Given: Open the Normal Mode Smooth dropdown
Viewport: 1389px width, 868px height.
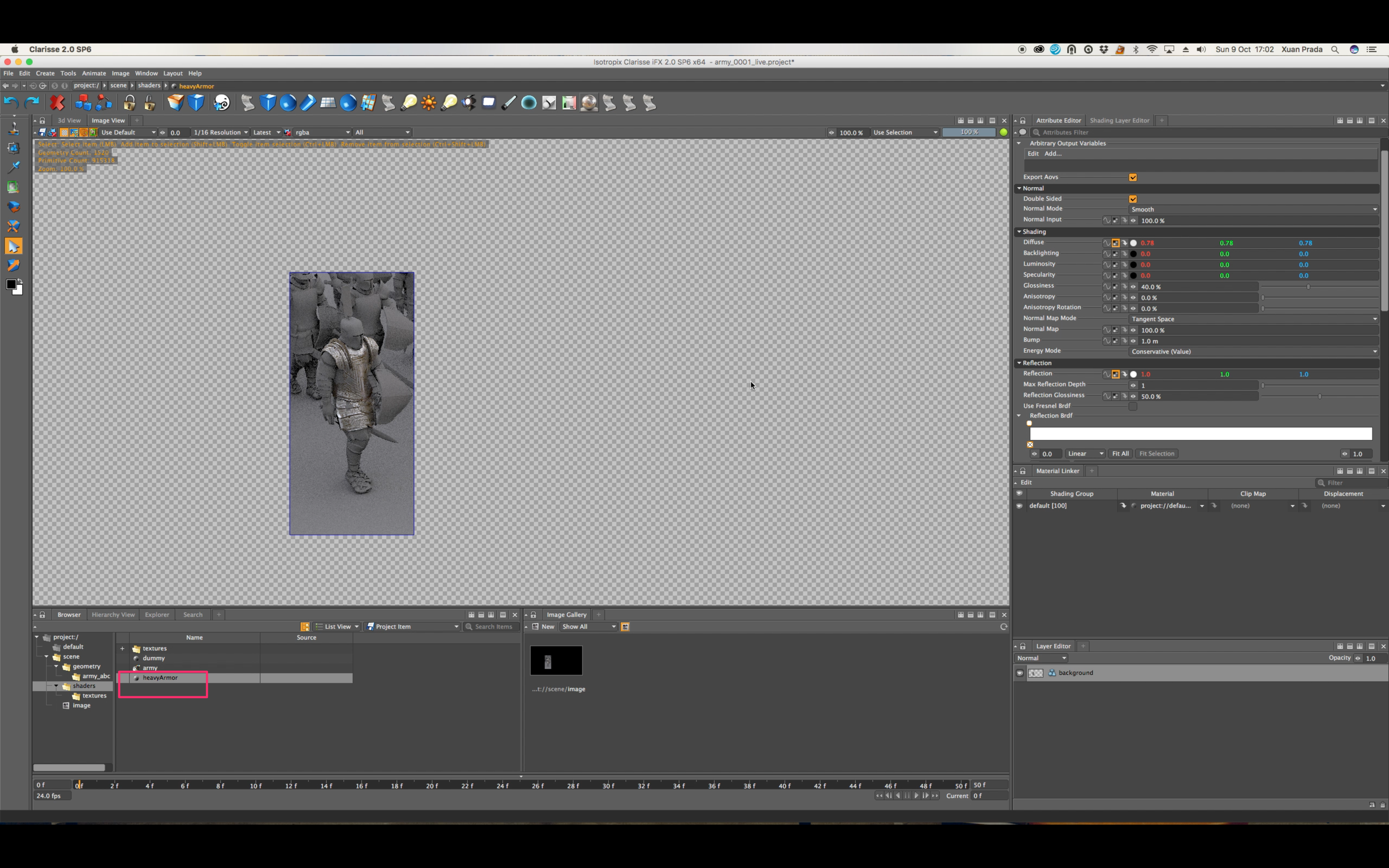Looking at the screenshot, I should (1254, 209).
